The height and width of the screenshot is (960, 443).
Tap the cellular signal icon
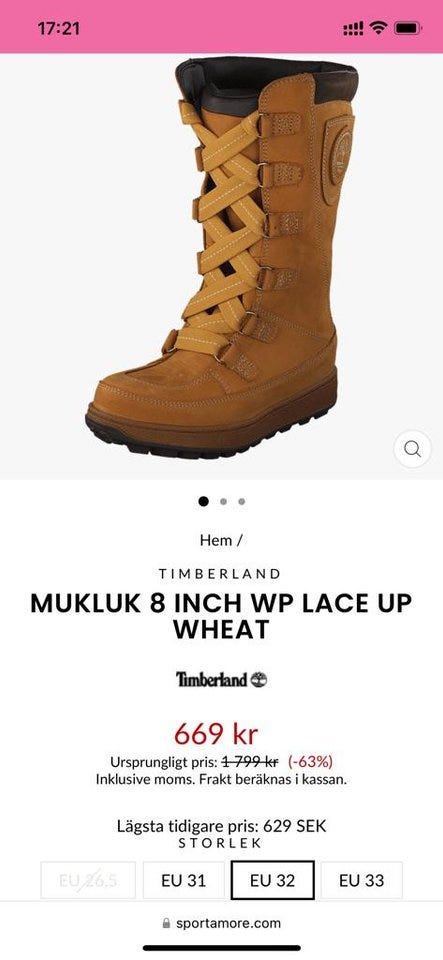click(353, 28)
